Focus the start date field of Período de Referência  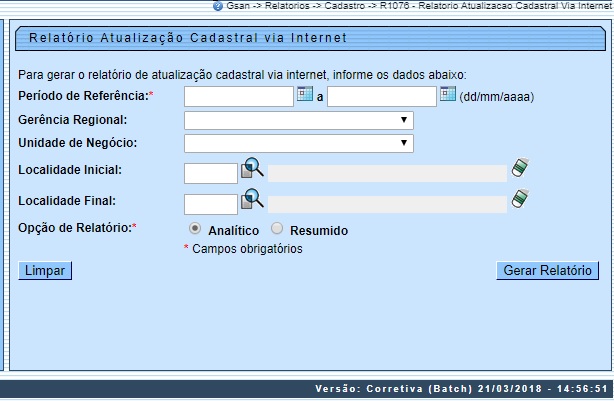[x=239, y=96]
